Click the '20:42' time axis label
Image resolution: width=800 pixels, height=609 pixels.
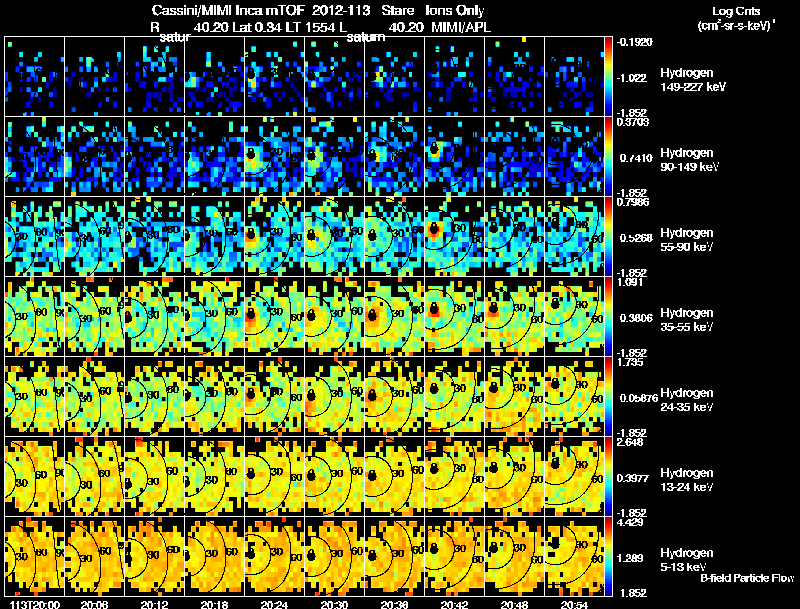(x=454, y=605)
